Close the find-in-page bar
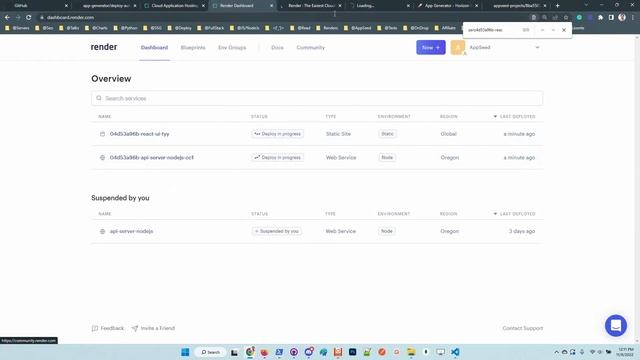Viewport: 640px width, 360px height. tap(564, 30)
